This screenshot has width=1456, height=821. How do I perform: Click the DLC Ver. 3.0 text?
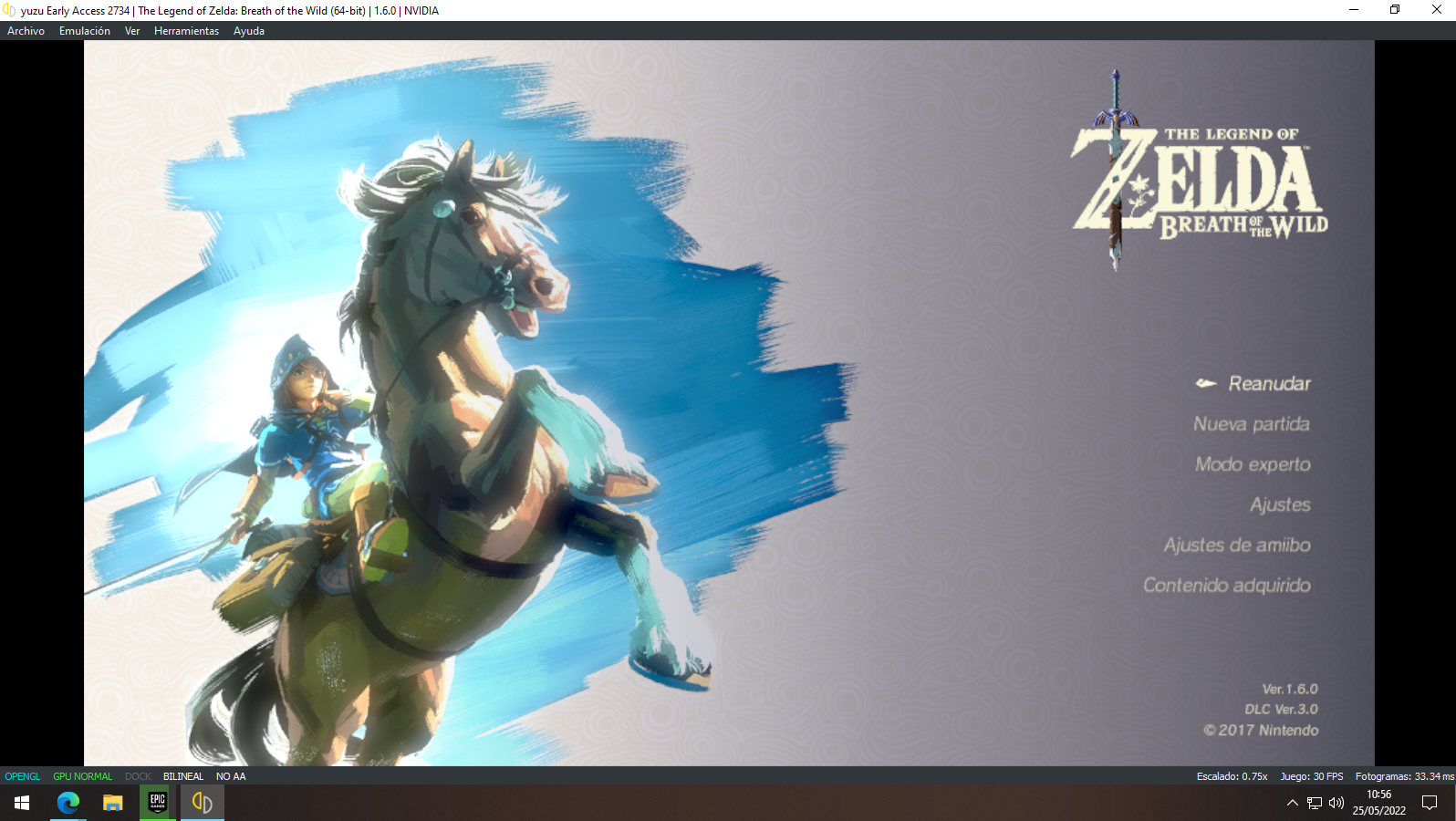[1281, 709]
